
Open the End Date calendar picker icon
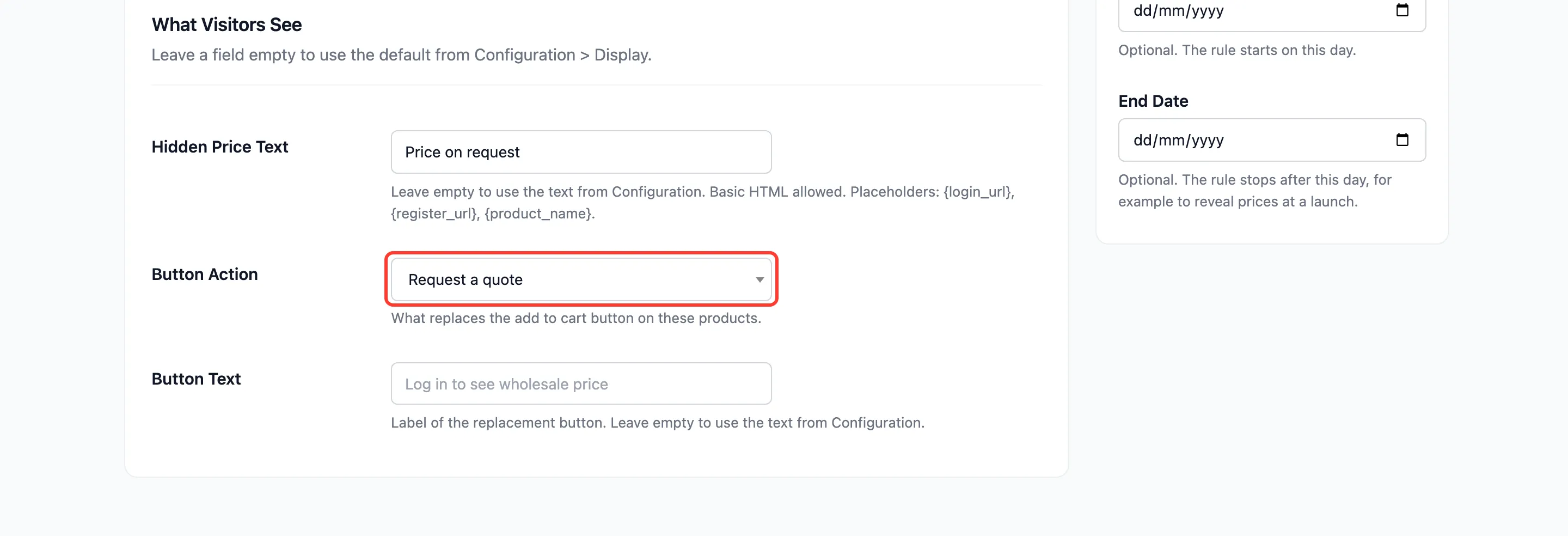1402,139
